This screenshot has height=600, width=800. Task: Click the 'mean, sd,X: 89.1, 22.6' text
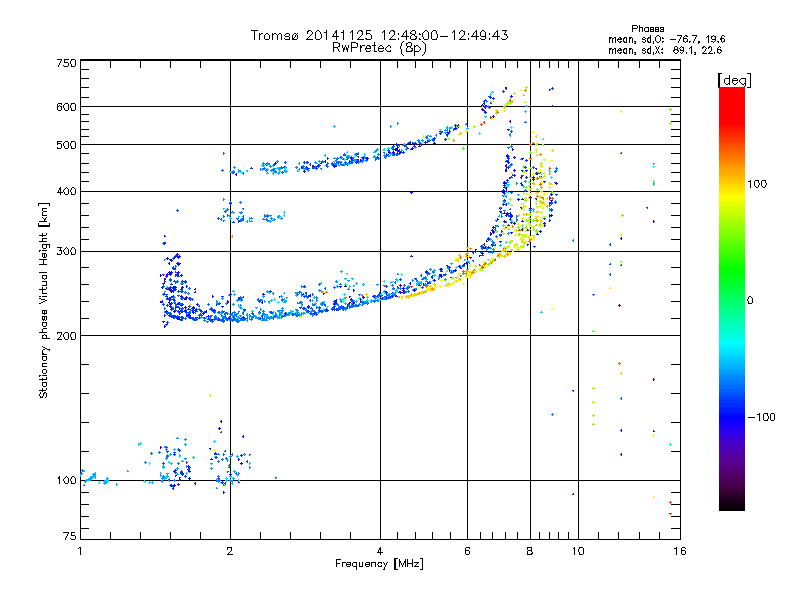[x=665, y=50]
